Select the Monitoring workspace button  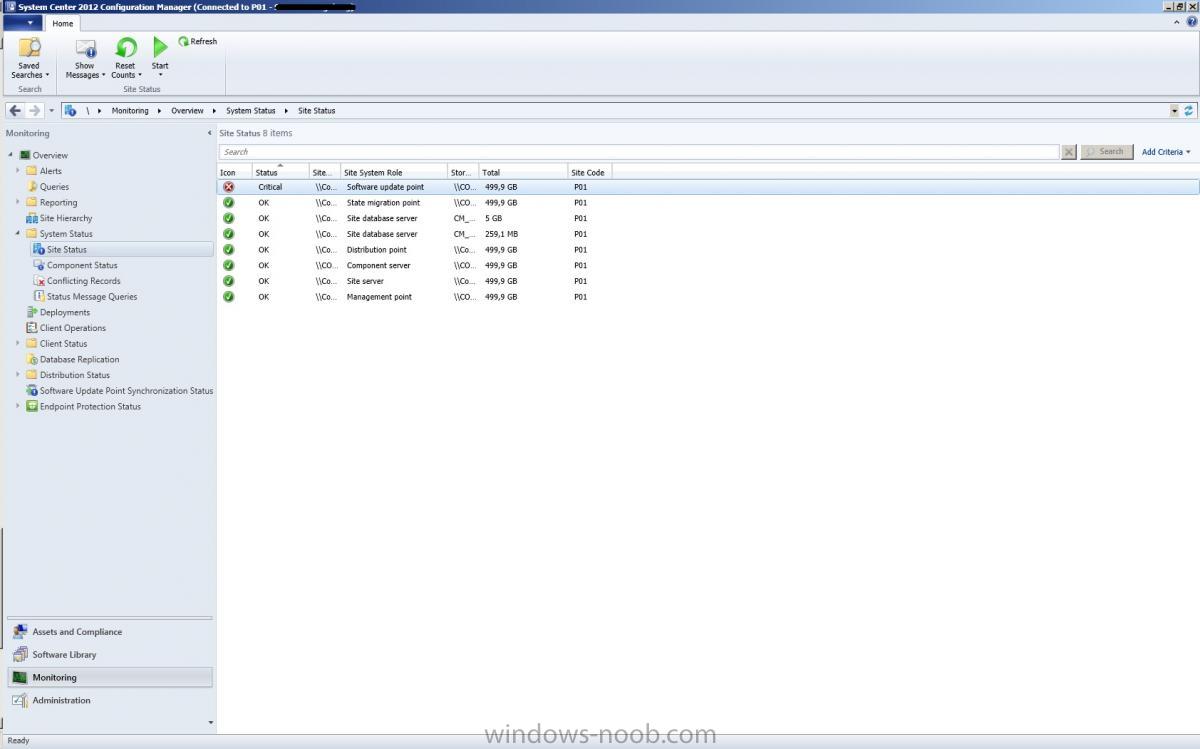click(110, 677)
